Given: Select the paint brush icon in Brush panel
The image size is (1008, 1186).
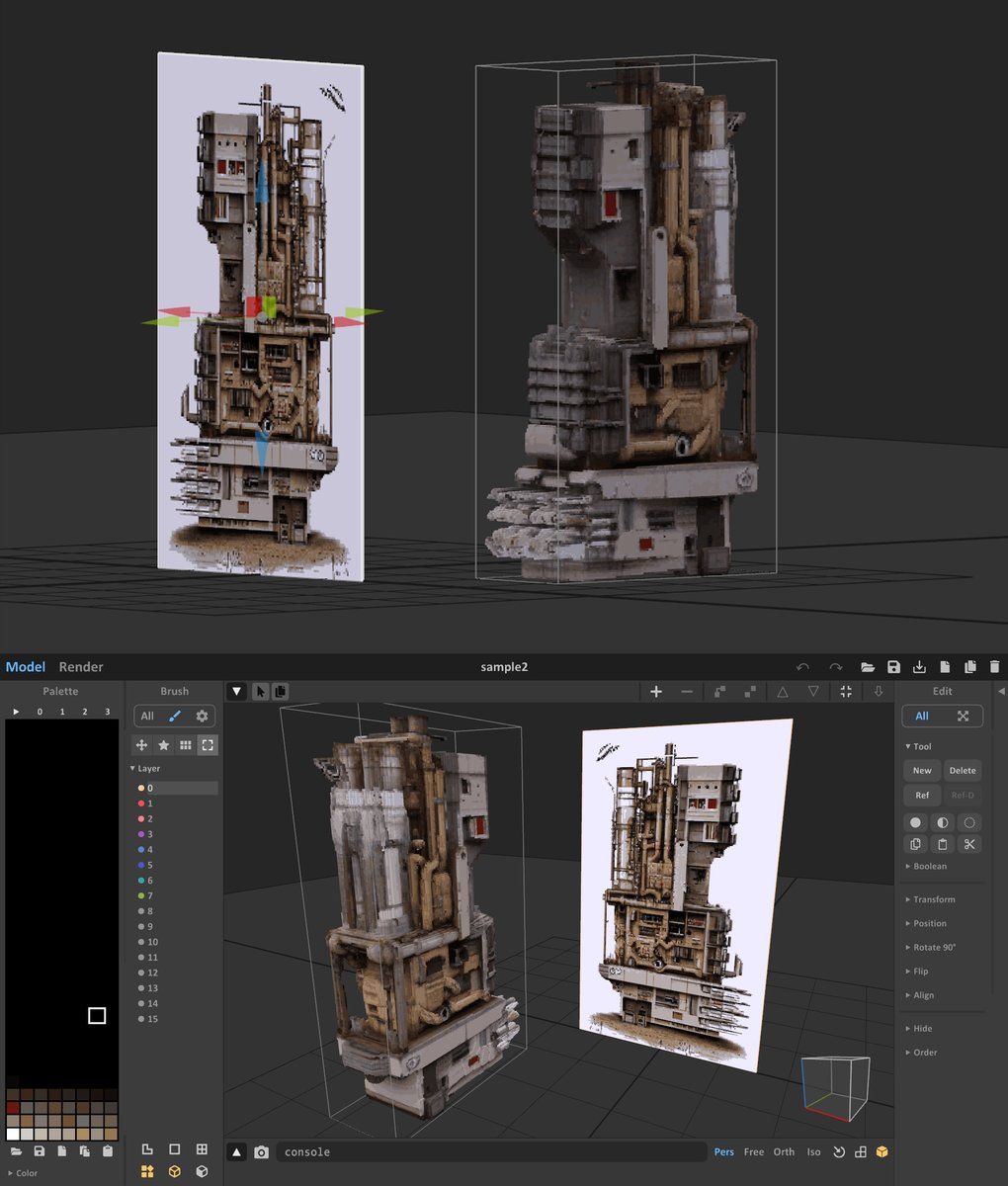Looking at the screenshot, I should [175, 716].
